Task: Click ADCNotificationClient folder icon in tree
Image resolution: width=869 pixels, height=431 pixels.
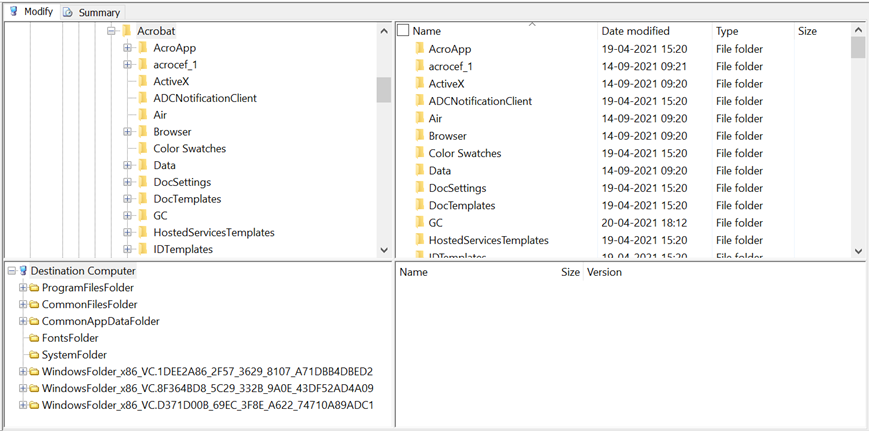Action: [x=142, y=98]
